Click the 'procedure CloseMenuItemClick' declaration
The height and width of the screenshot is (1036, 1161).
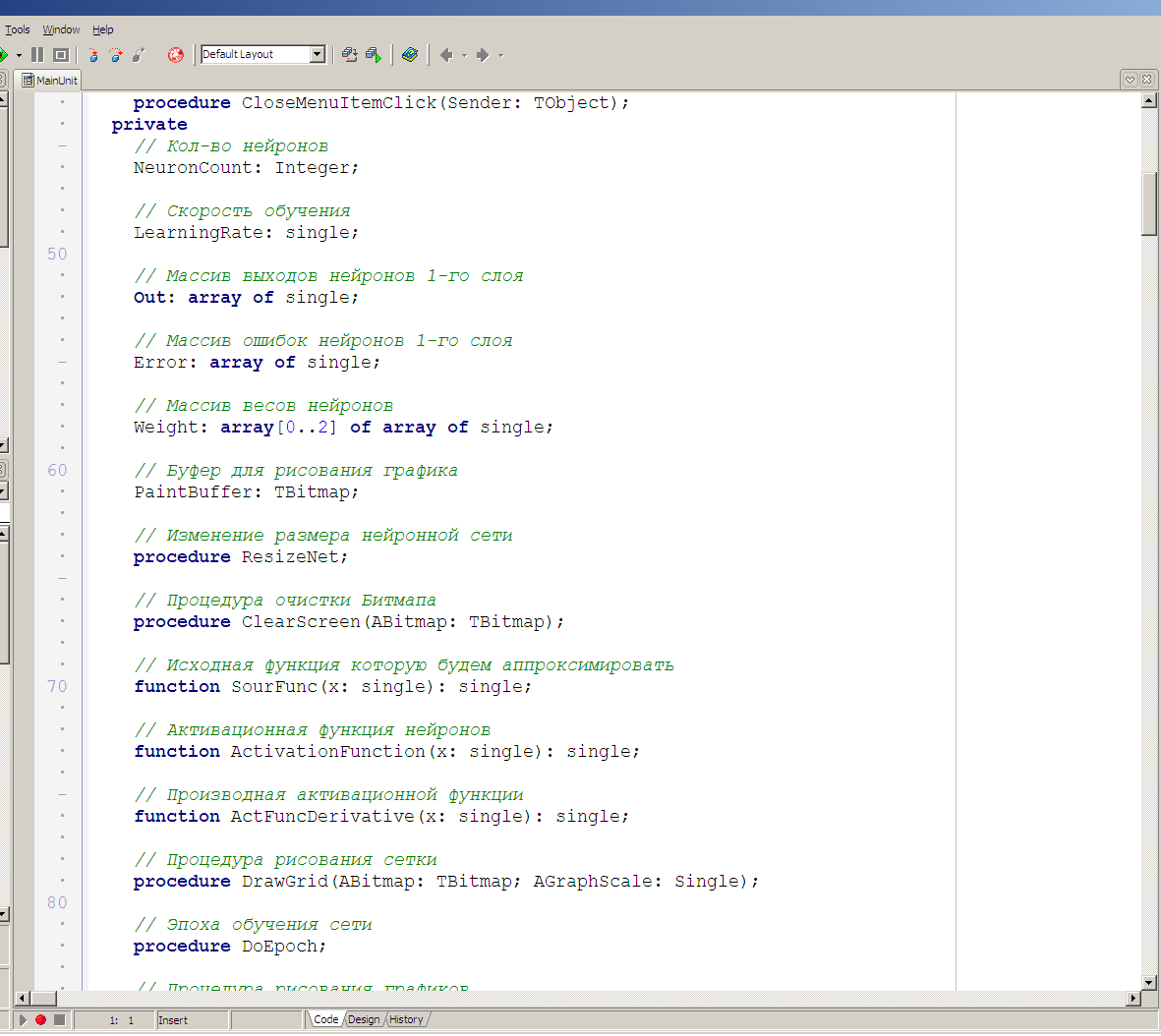pyautogui.click(x=381, y=103)
